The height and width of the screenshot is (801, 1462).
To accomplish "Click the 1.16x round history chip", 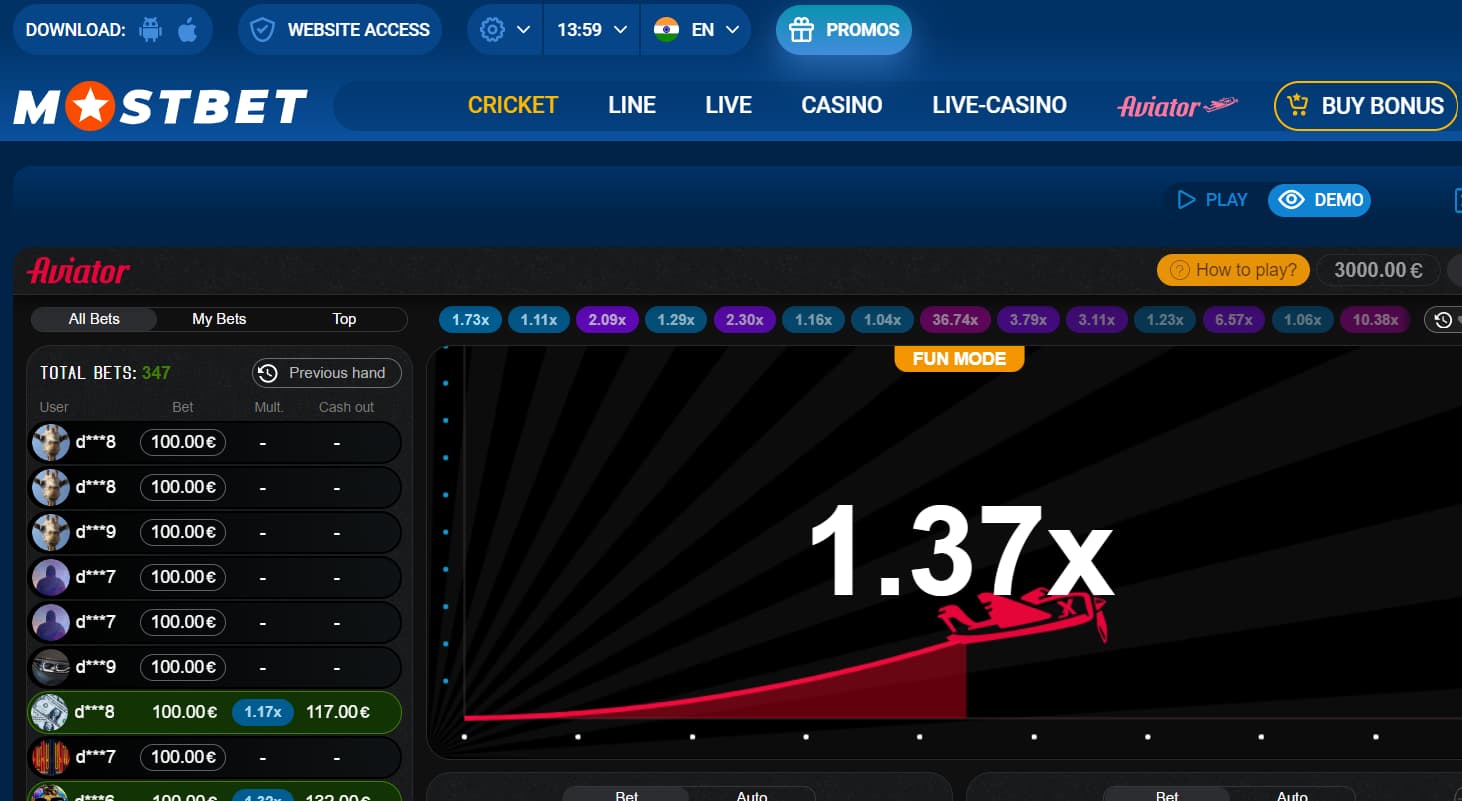I will click(x=813, y=320).
